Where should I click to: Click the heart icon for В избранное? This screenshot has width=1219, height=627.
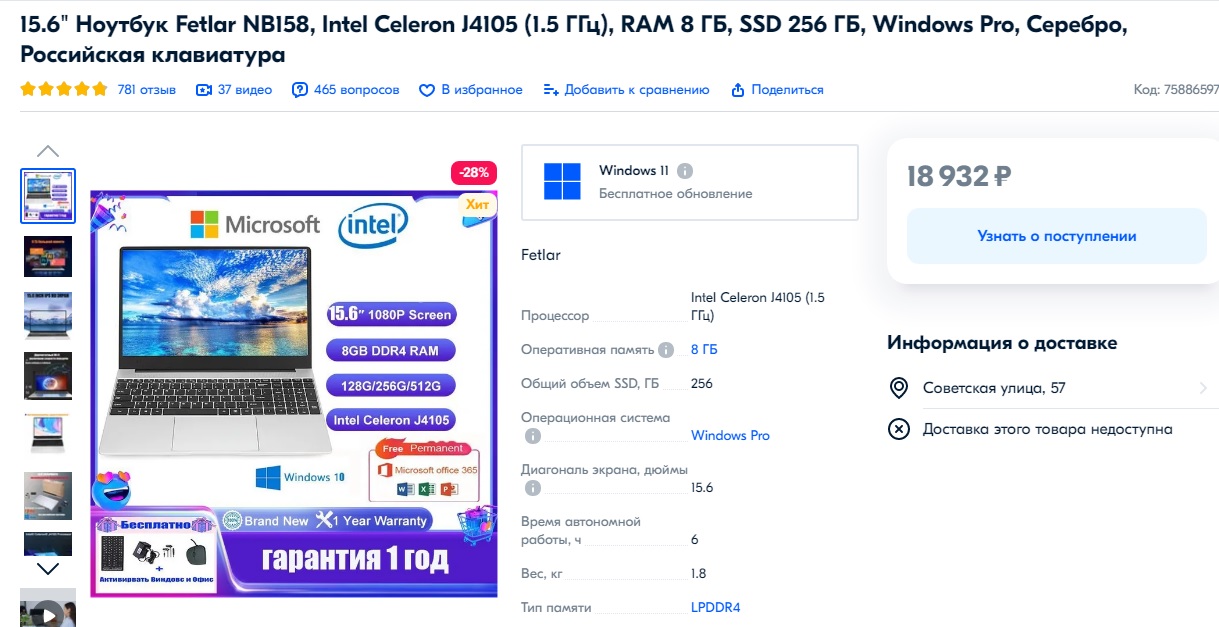pos(427,90)
